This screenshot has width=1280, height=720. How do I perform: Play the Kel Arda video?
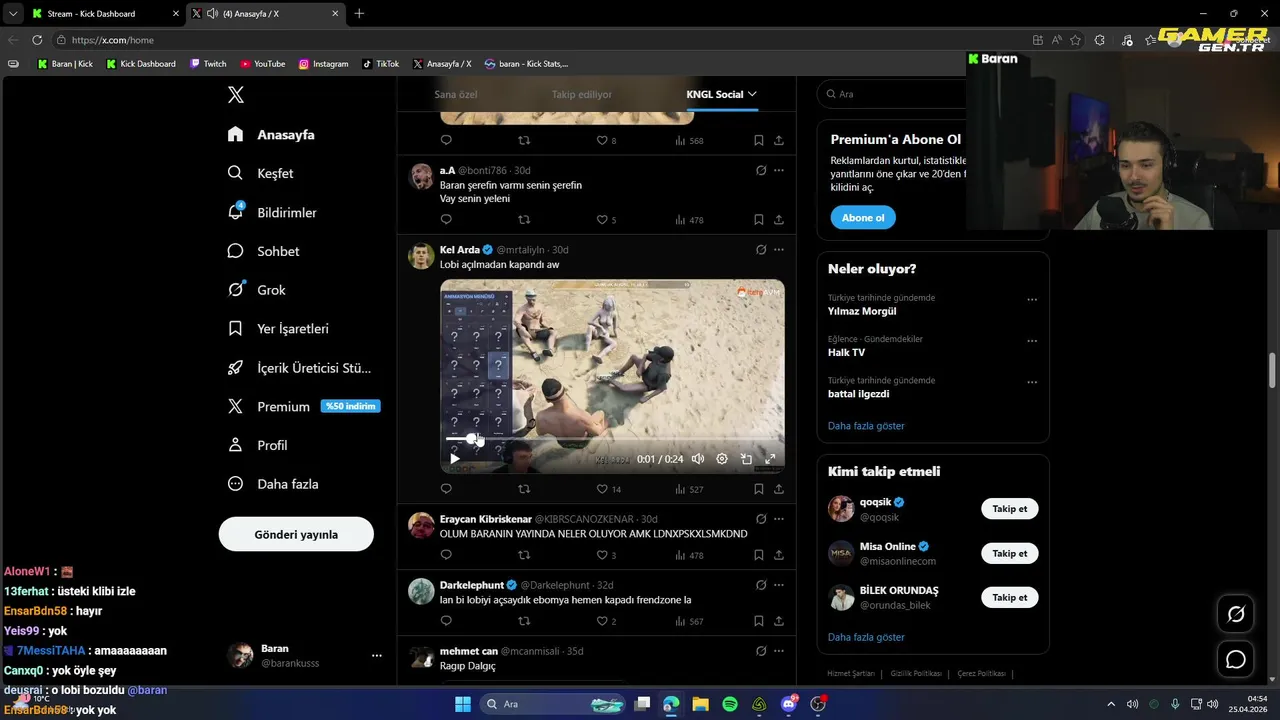click(x=455, y=459)
